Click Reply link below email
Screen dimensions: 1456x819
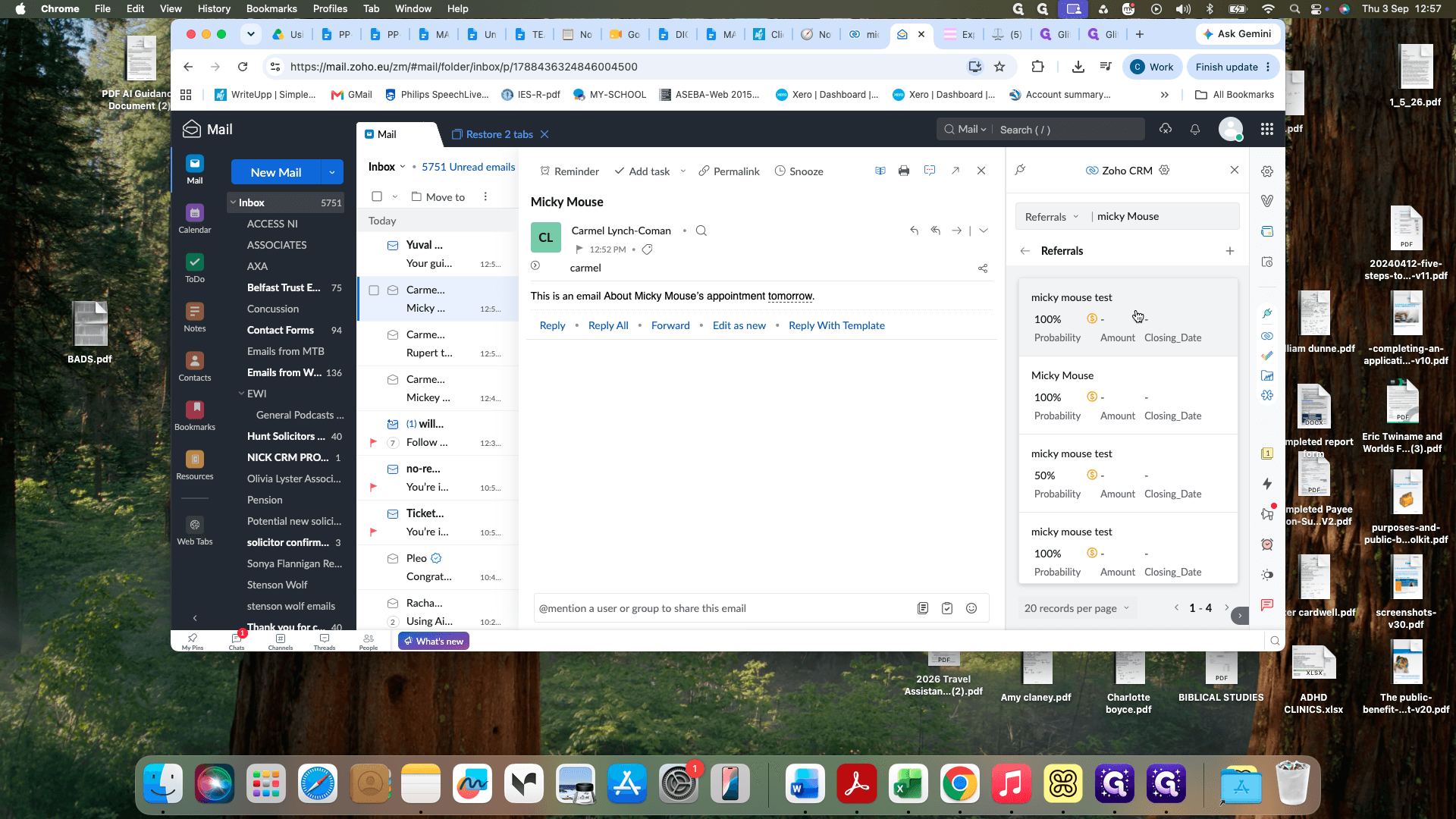[x=552, y=325]
